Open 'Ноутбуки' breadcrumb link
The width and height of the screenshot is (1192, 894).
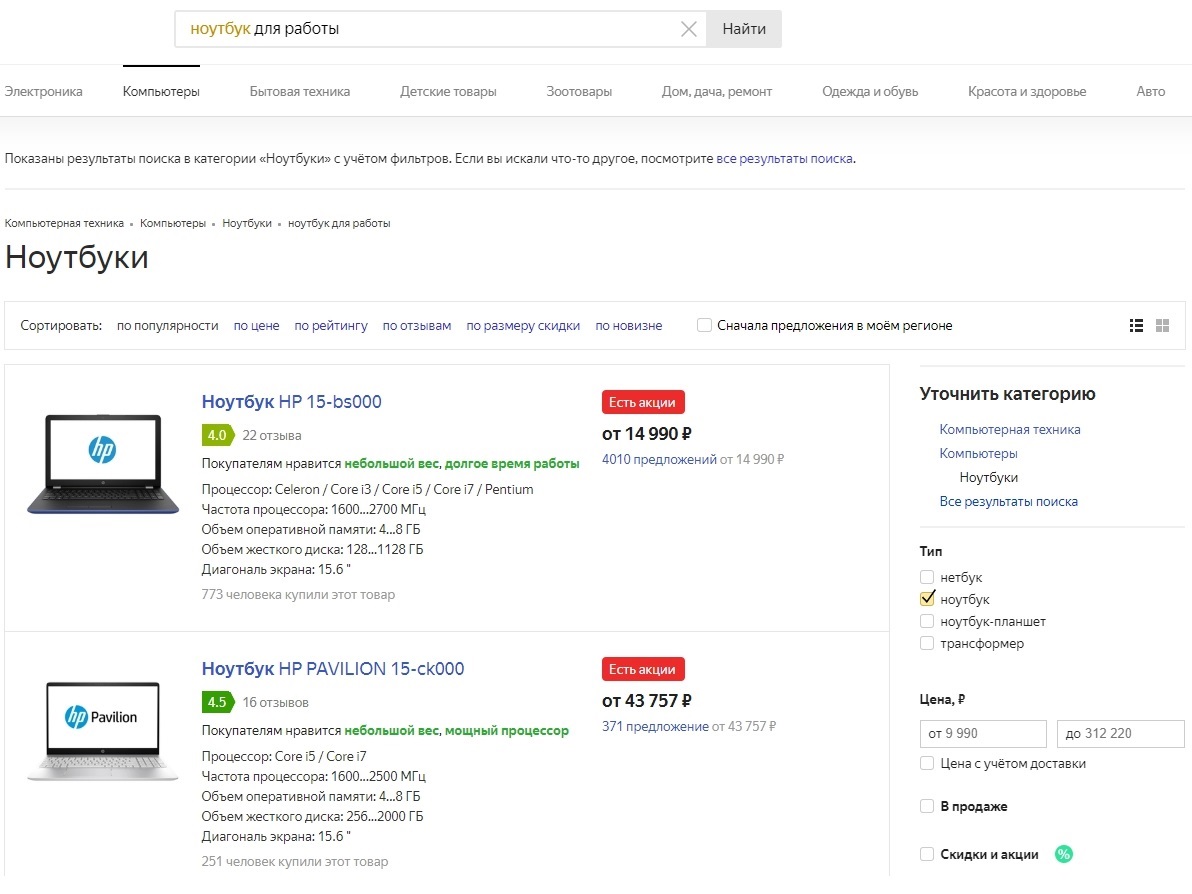[246, 223]
